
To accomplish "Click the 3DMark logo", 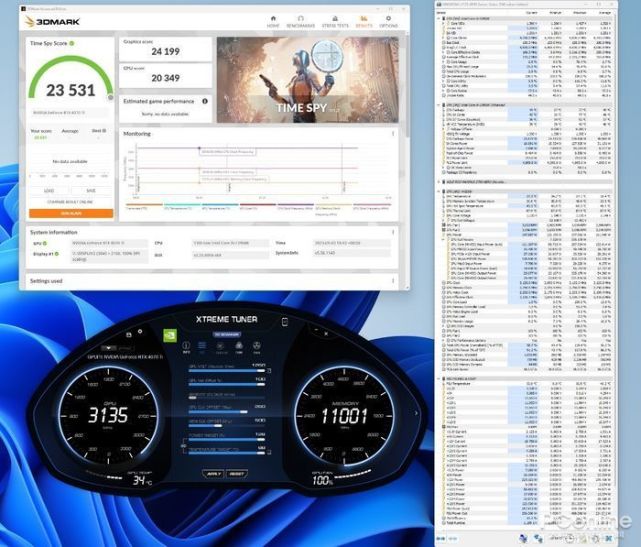I will (52, 22).
